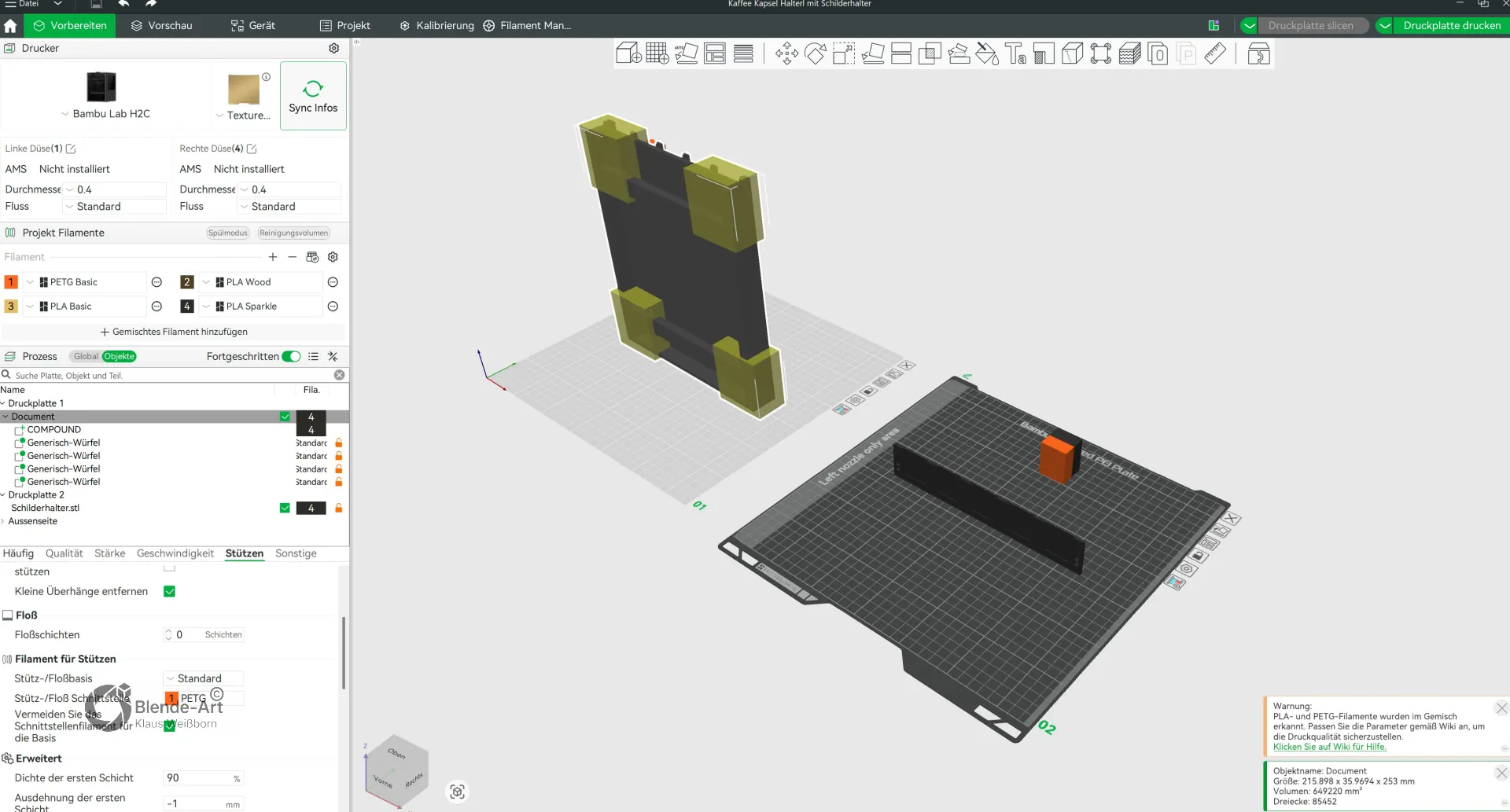The width and height of the screenshot is (1510, 812).
Task: Open the Wiki help link in warning
Action: click(x=1330, y=747)
